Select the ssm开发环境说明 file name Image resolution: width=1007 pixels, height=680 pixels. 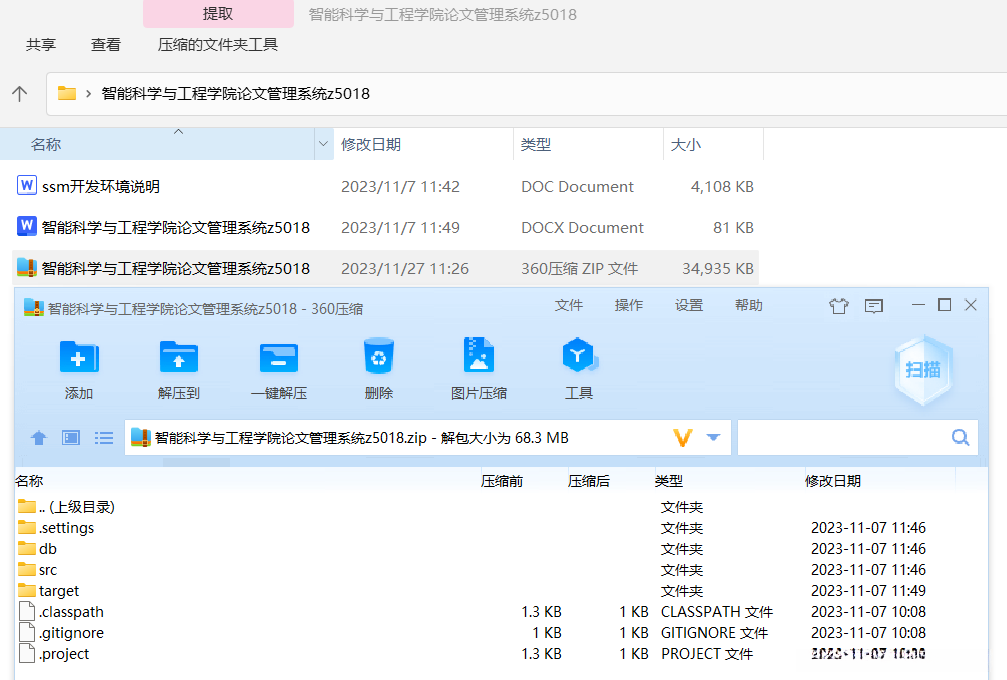click(x=101, y=186)
